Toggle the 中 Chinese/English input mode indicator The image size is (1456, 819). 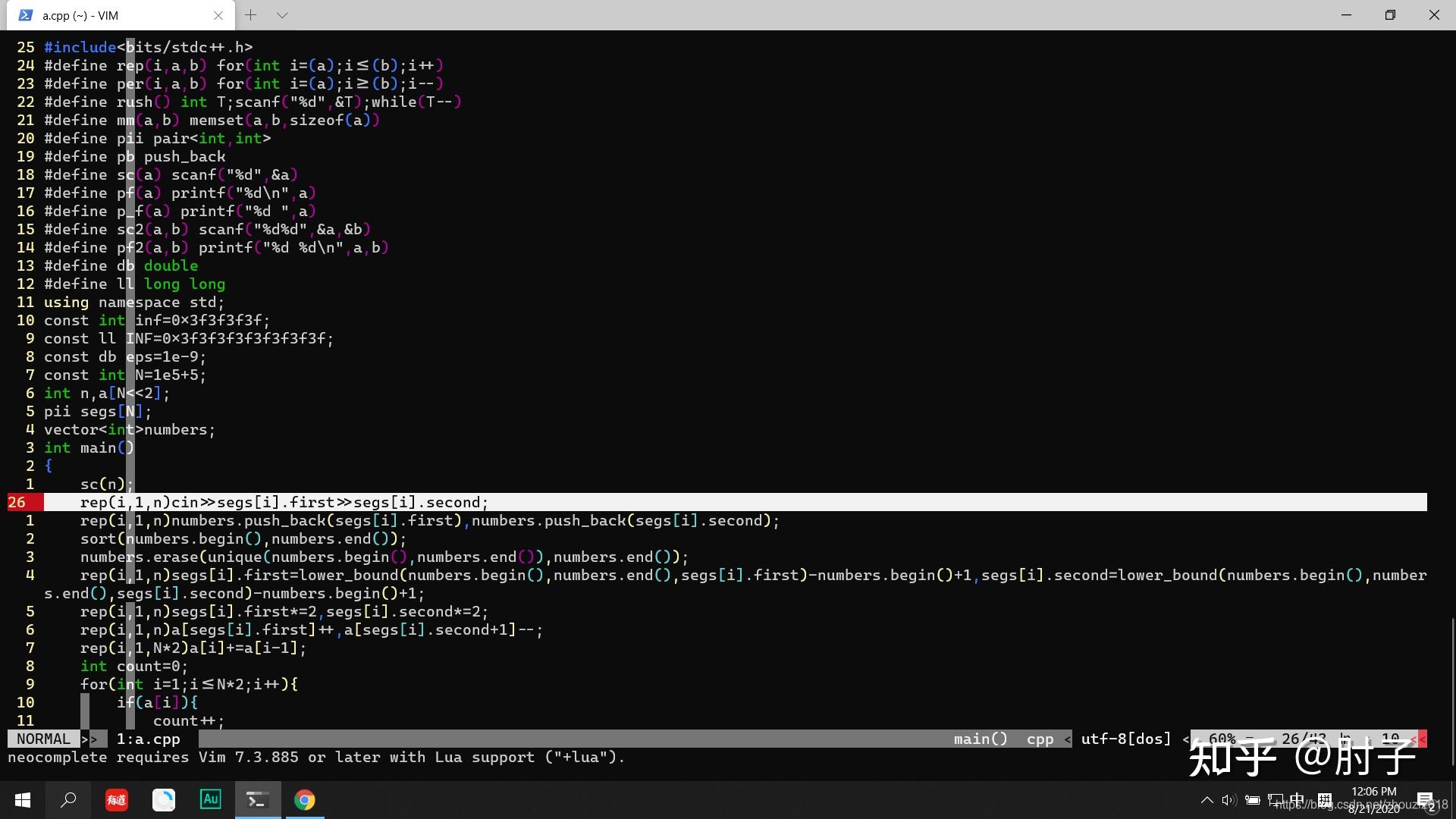click(1298, 800)
